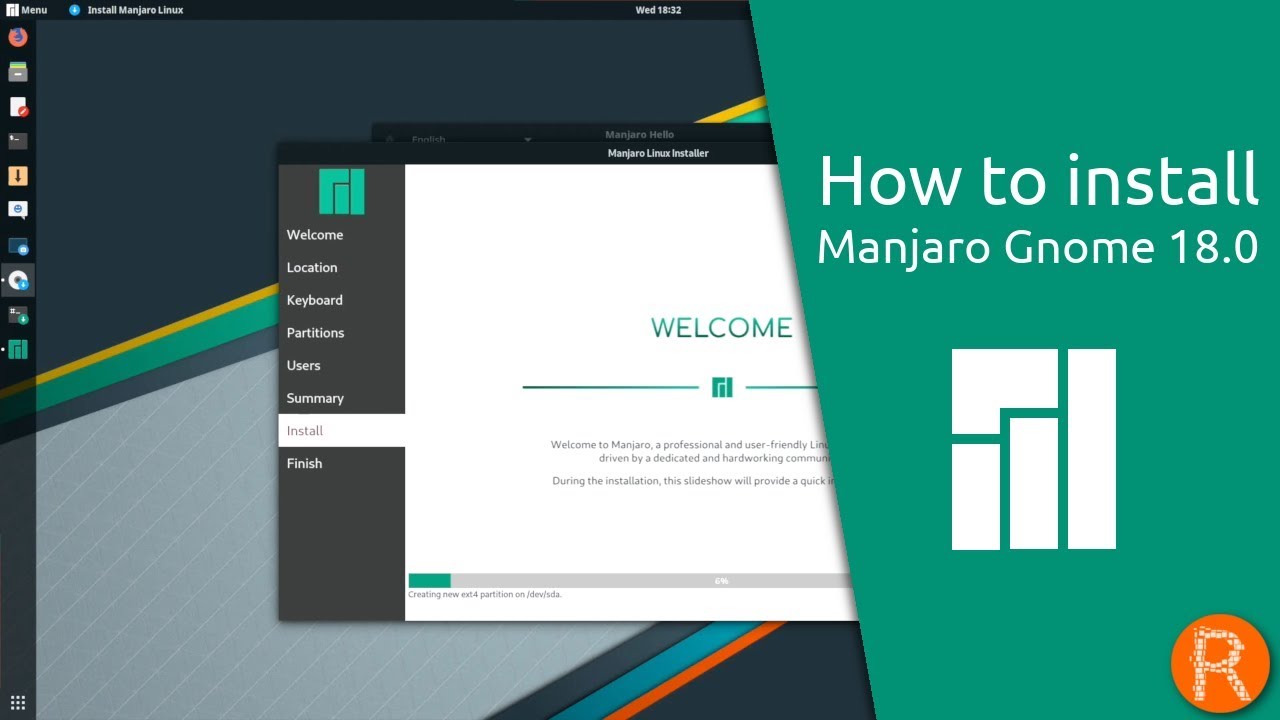
Task: Select the Summary step in installer
Action: (x=342, y=398)
